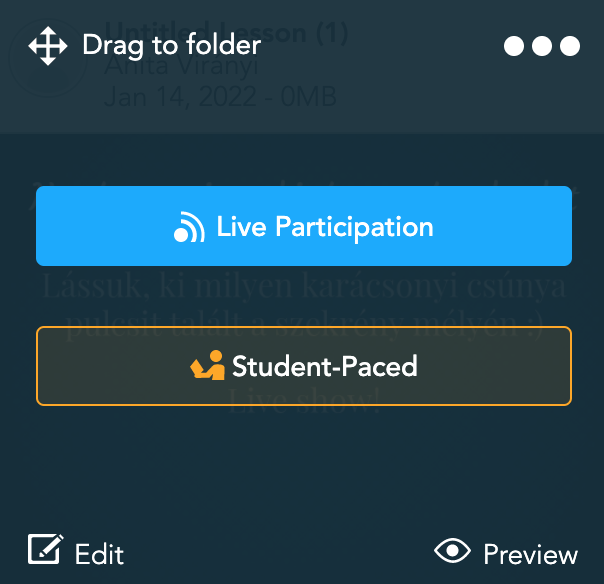Click the middle dot of the ellipsis
This screenshot has width=604, height=584.
(x=542, y=46)
